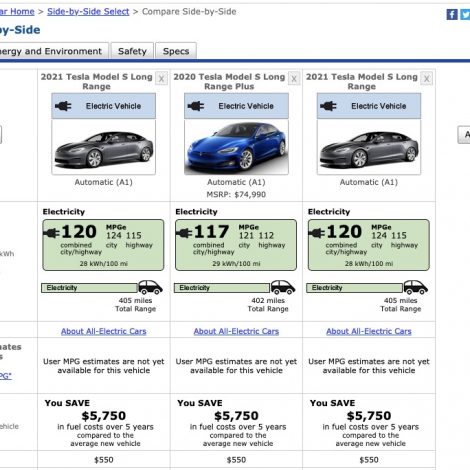Viewport: 470px width, 470px height.
Task: Open the Specs tab
Action: coord(176,51)
